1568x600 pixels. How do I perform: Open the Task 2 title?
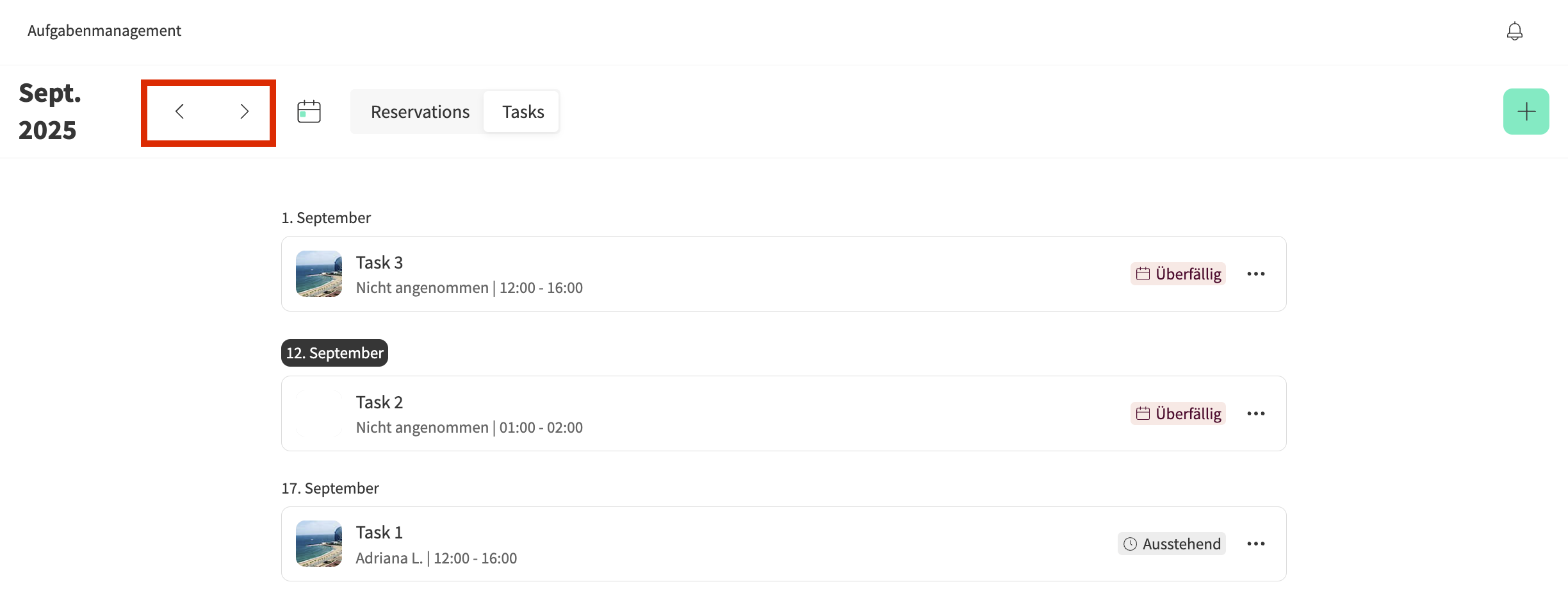pyautogui.click(x=379, y=403)
